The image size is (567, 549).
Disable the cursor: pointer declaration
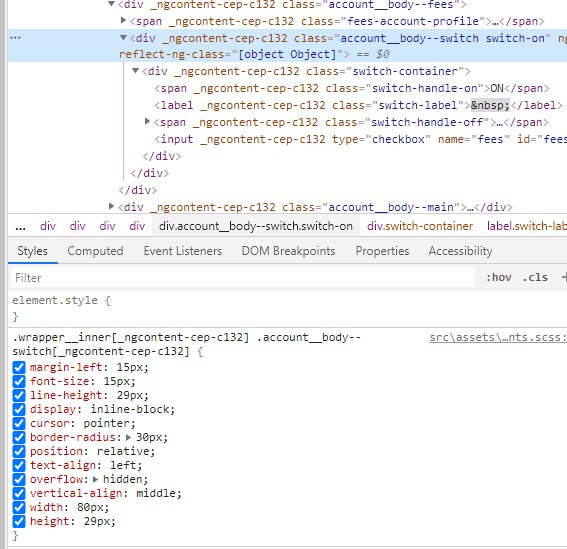pos(19,424)
